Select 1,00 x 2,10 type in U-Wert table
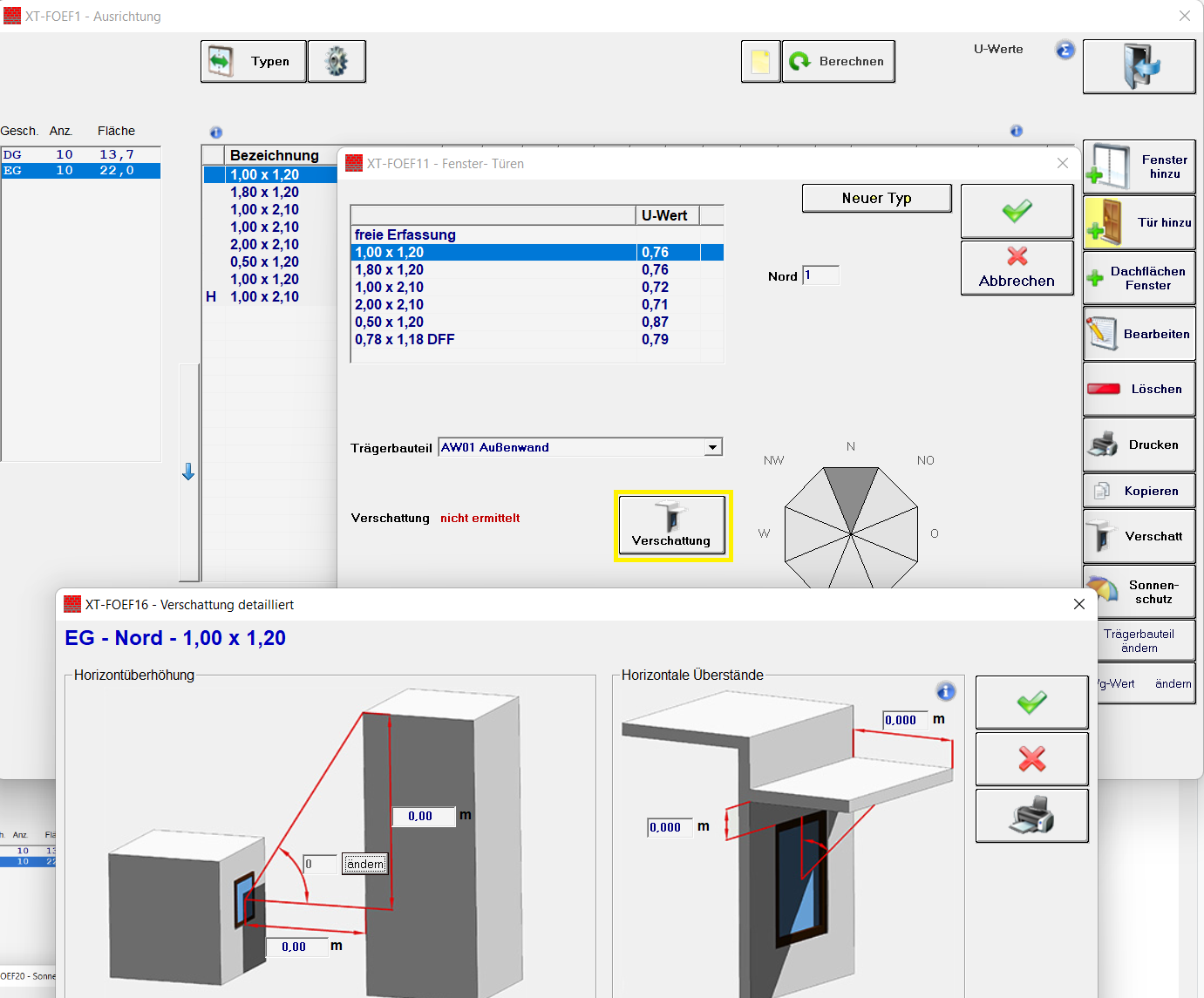 [537, 288]
